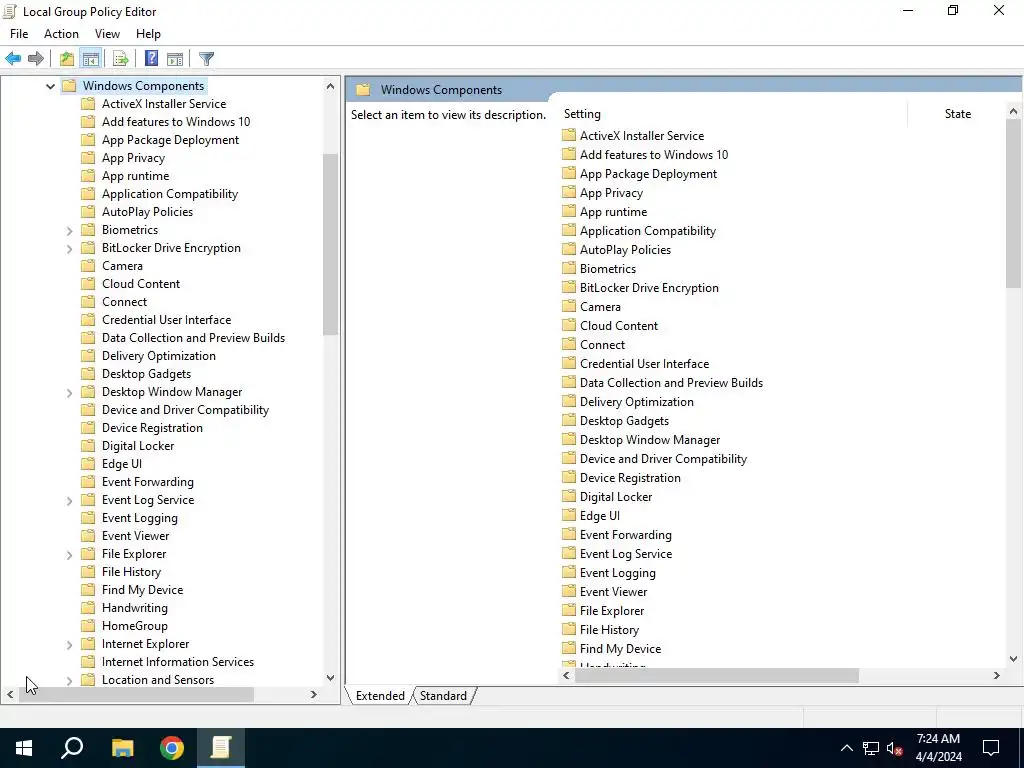
Task: Select Desktop Gadgets in right pane
Action: coord(624,421)
